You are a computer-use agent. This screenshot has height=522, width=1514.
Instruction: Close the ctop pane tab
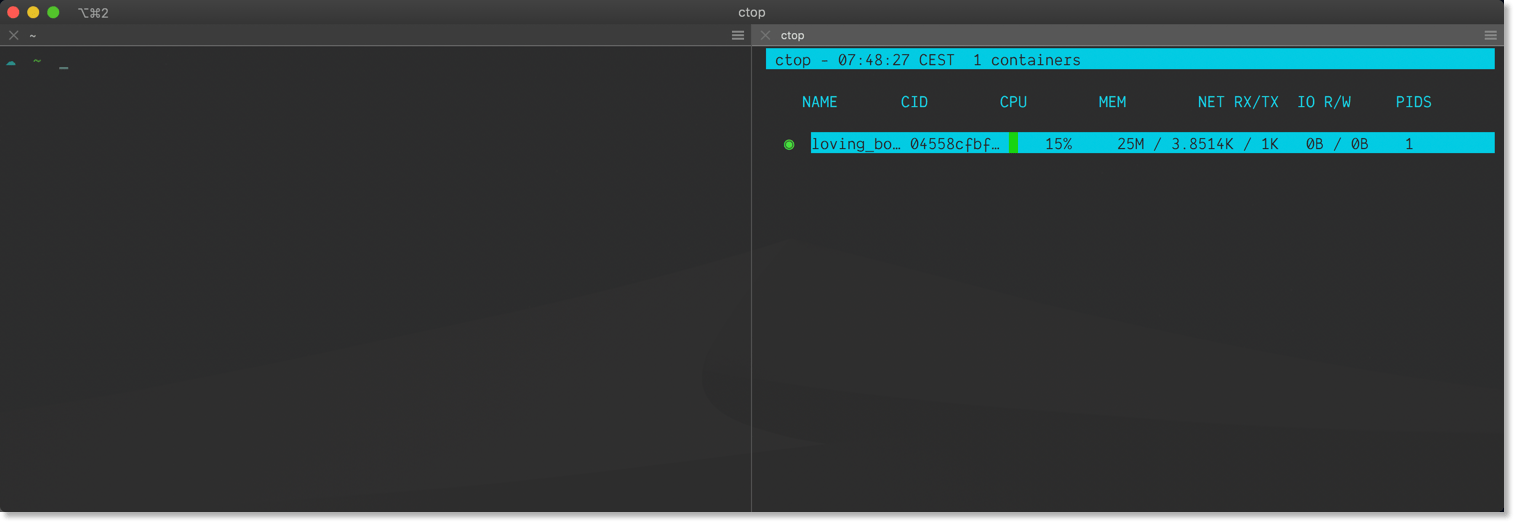766,35
